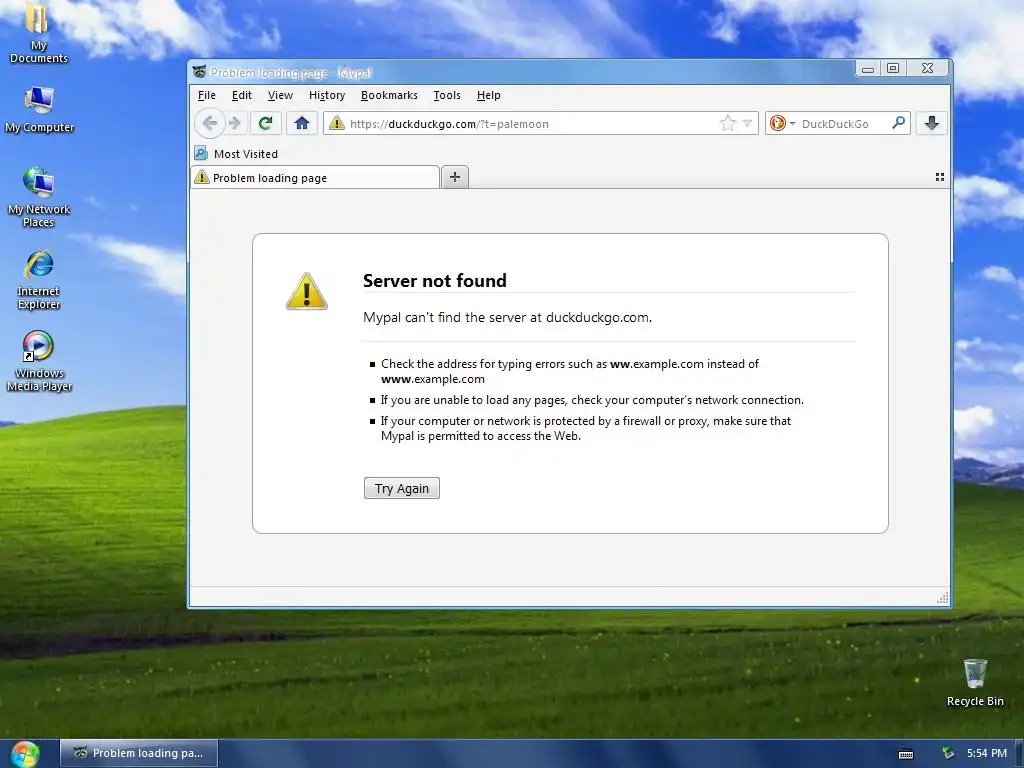Maximize the Mypal browser window
Viewport: 1024px width, 768px height.
(893, 68)
